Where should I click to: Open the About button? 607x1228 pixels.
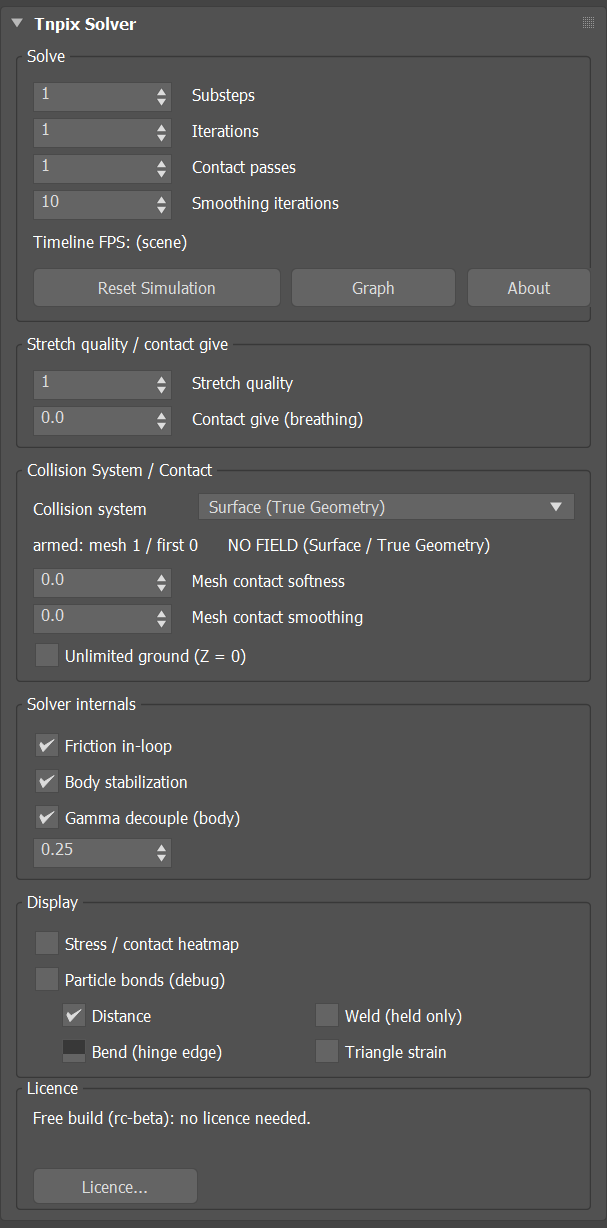tap(528, 288)
